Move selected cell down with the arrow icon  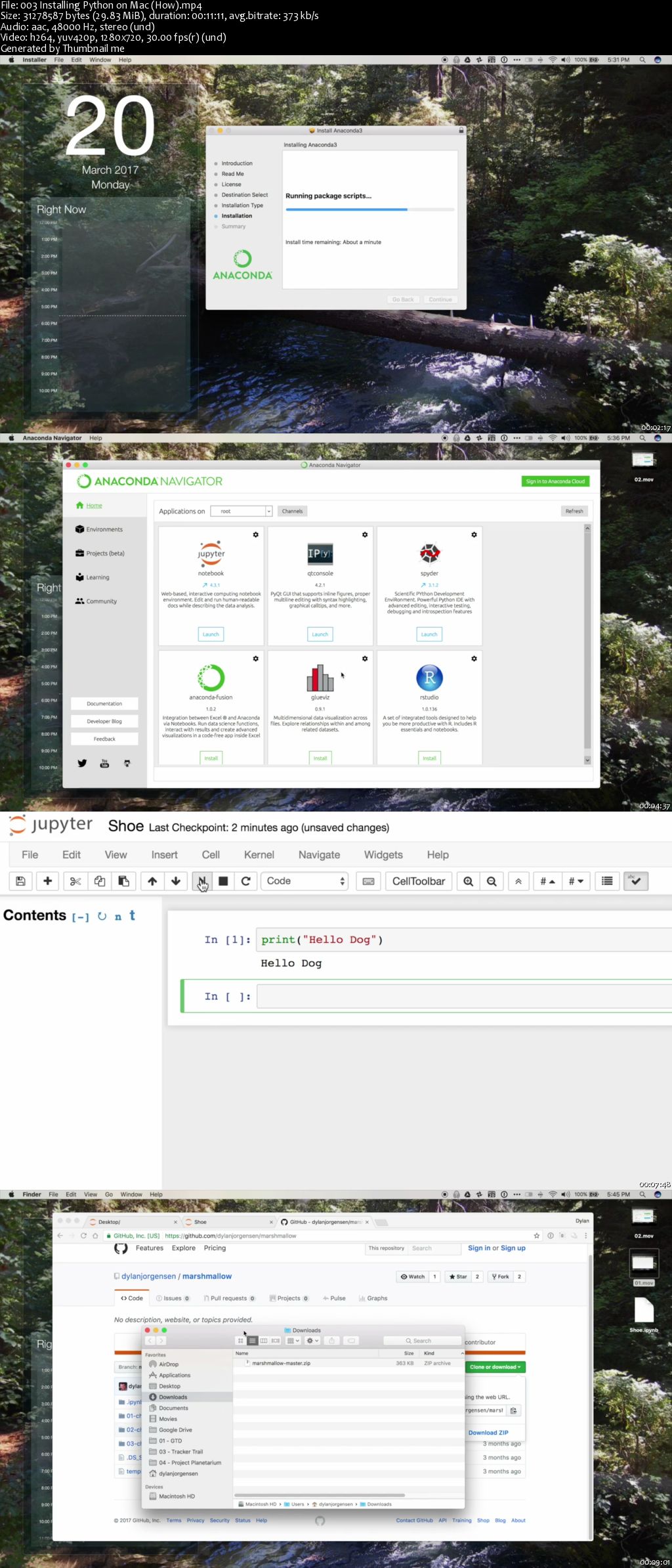point(176,881)
